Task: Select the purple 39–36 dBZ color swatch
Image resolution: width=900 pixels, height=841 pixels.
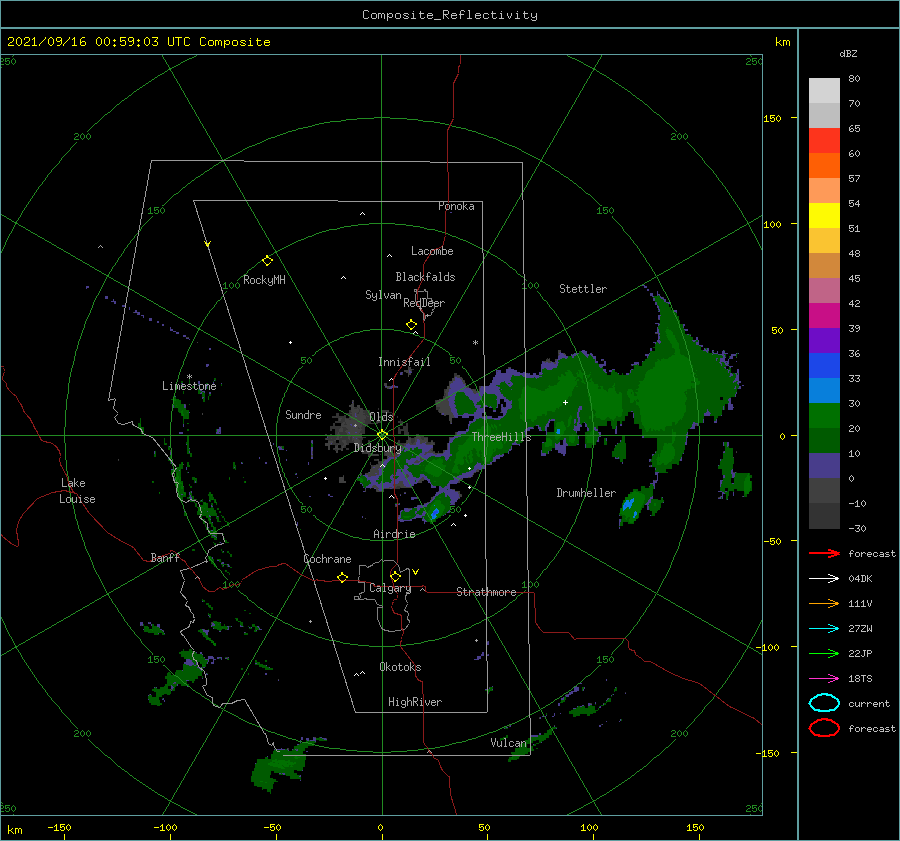Action: click(x=824, y=341)
